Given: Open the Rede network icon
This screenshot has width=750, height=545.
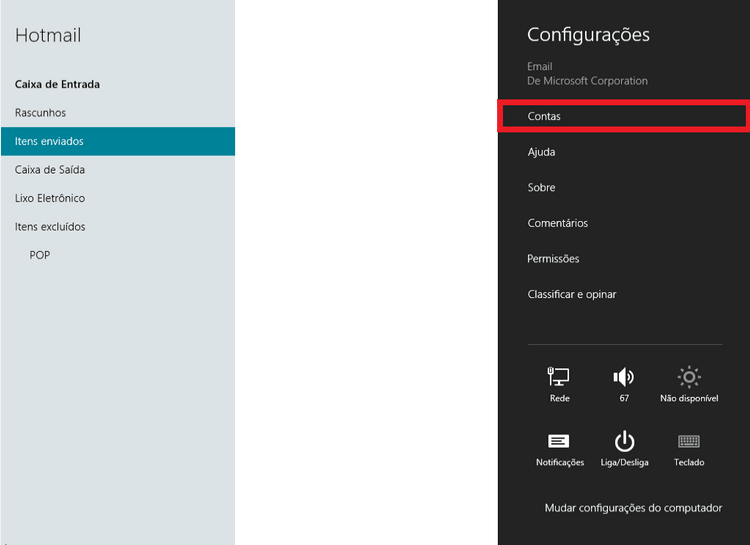Looking at the screenshot, I should coord(559,378).
